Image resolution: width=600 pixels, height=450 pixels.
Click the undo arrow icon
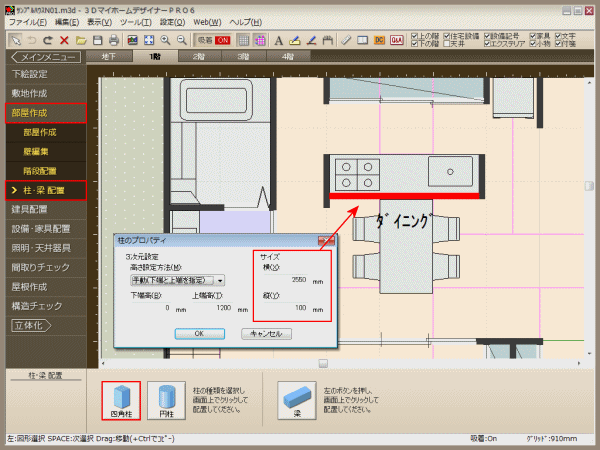point(31,40)
